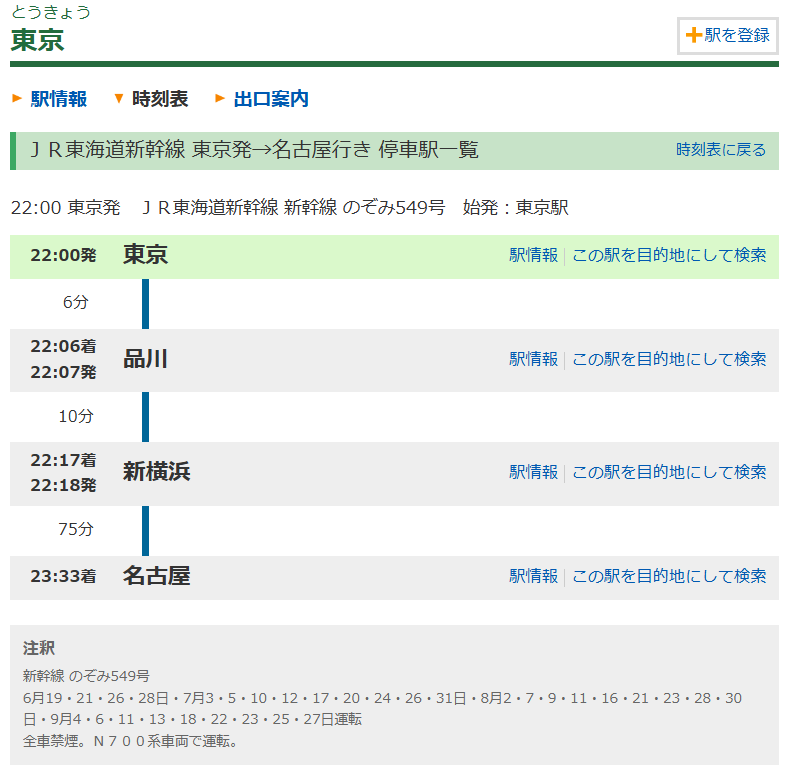Click the 22:17着 arrival time
791x776 pixels.
click(x=63, y=460)
